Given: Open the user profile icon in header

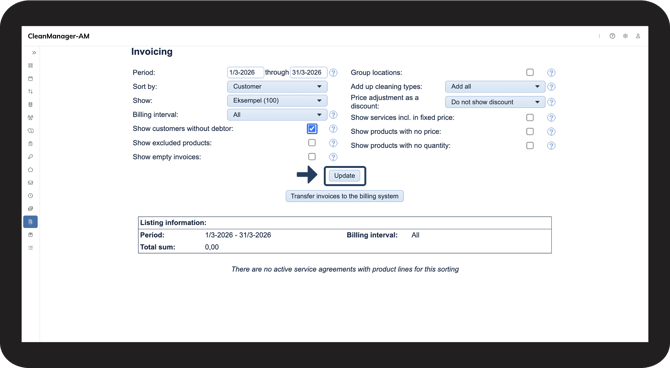Looking at the screenshot, I should click(x=638, y=36).
